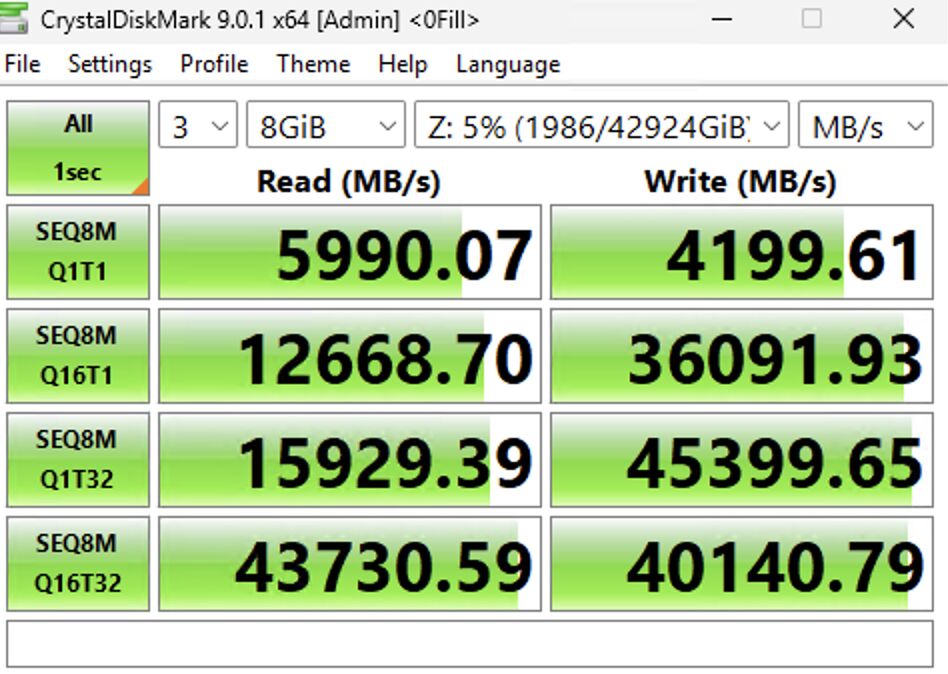The width and height of the screenshot is (948, 674).
Task: Open the Help menu
Action: pyautogui.click(x=402, y=64)
